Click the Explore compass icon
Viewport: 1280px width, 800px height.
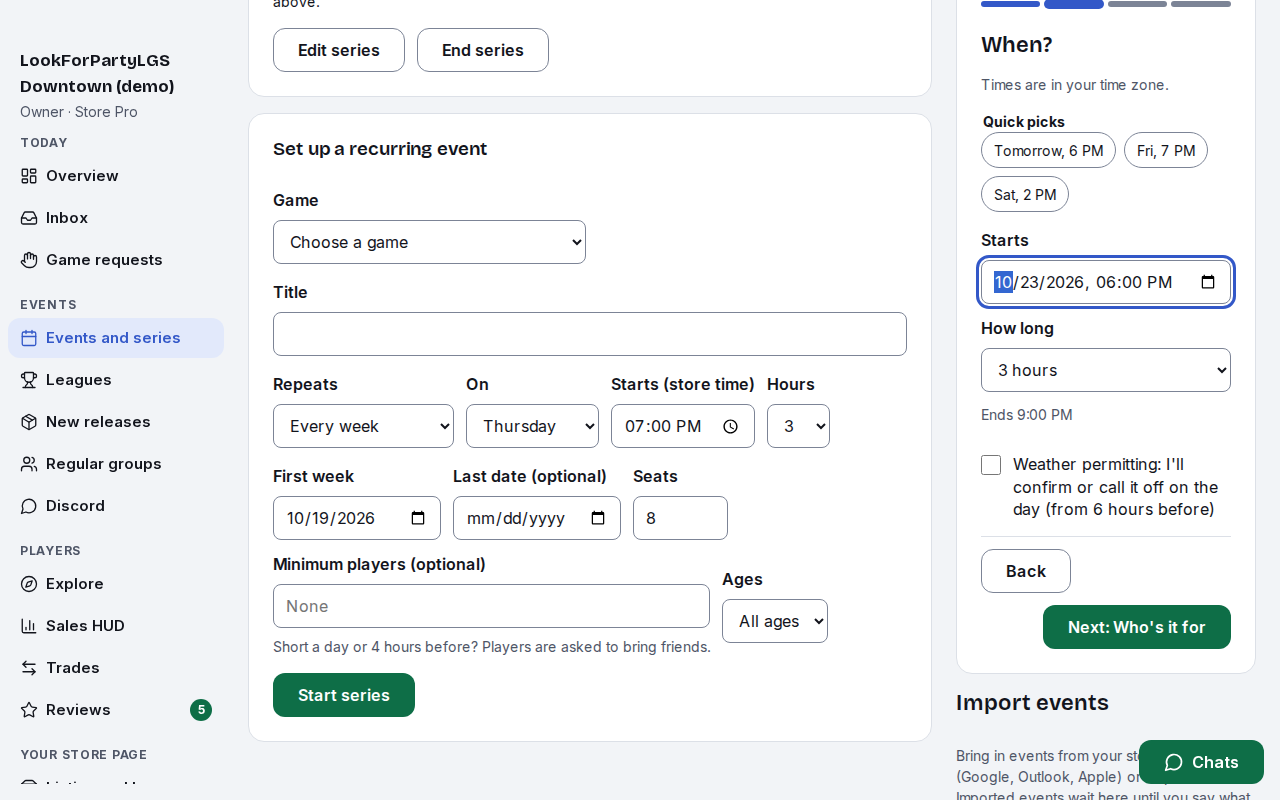[x=29, y=584]
